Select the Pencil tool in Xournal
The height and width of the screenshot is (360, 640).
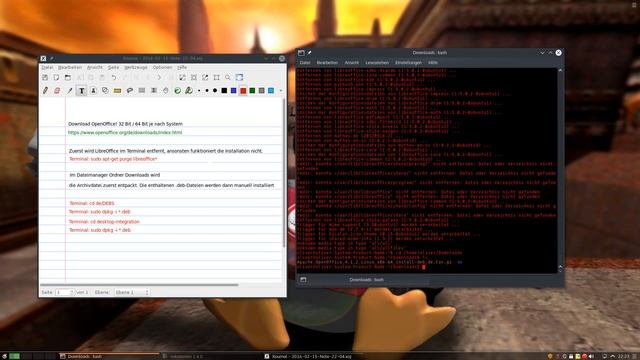45,90
